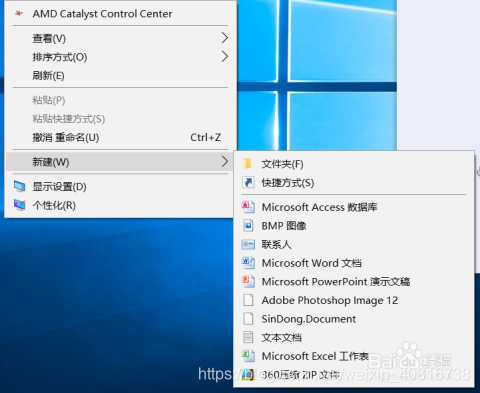Viewport: 480px width, 393px height.
Task: Choose 粘贴(P) paste entry
Action: [120, 100]
